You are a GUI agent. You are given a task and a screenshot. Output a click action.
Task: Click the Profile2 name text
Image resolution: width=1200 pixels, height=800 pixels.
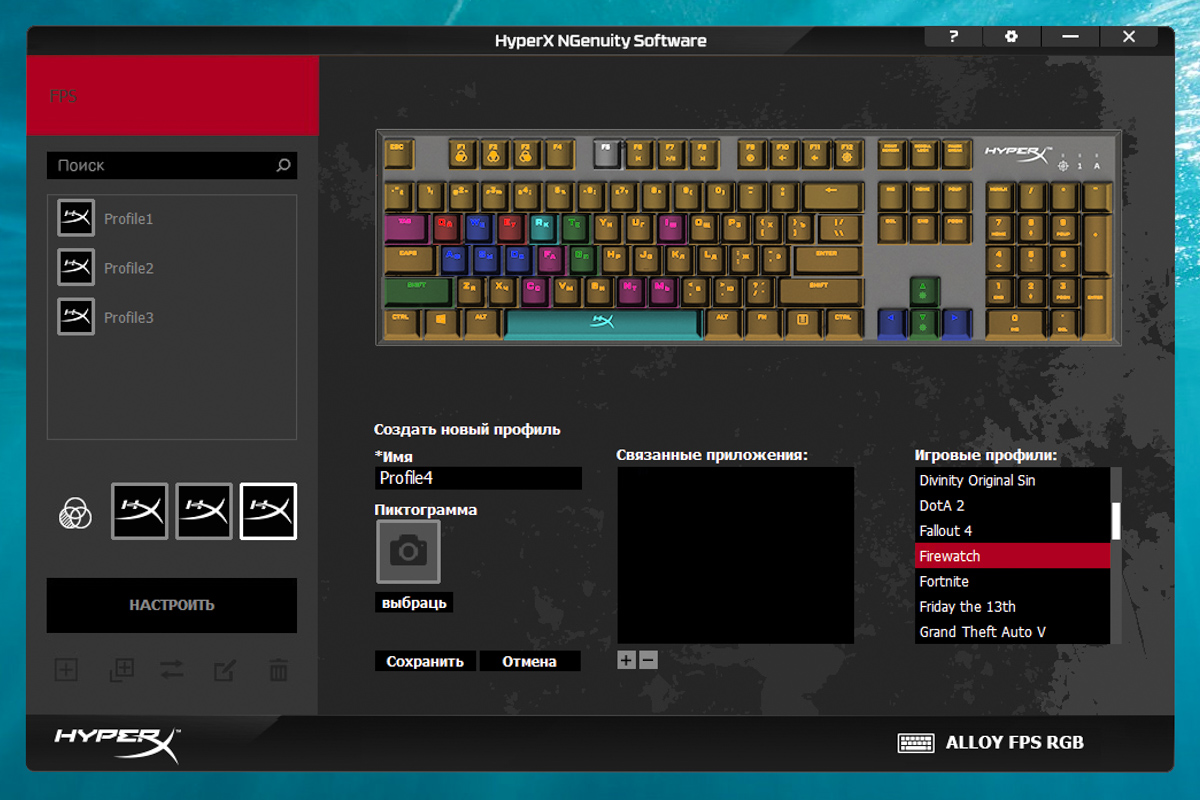point(129,268)
